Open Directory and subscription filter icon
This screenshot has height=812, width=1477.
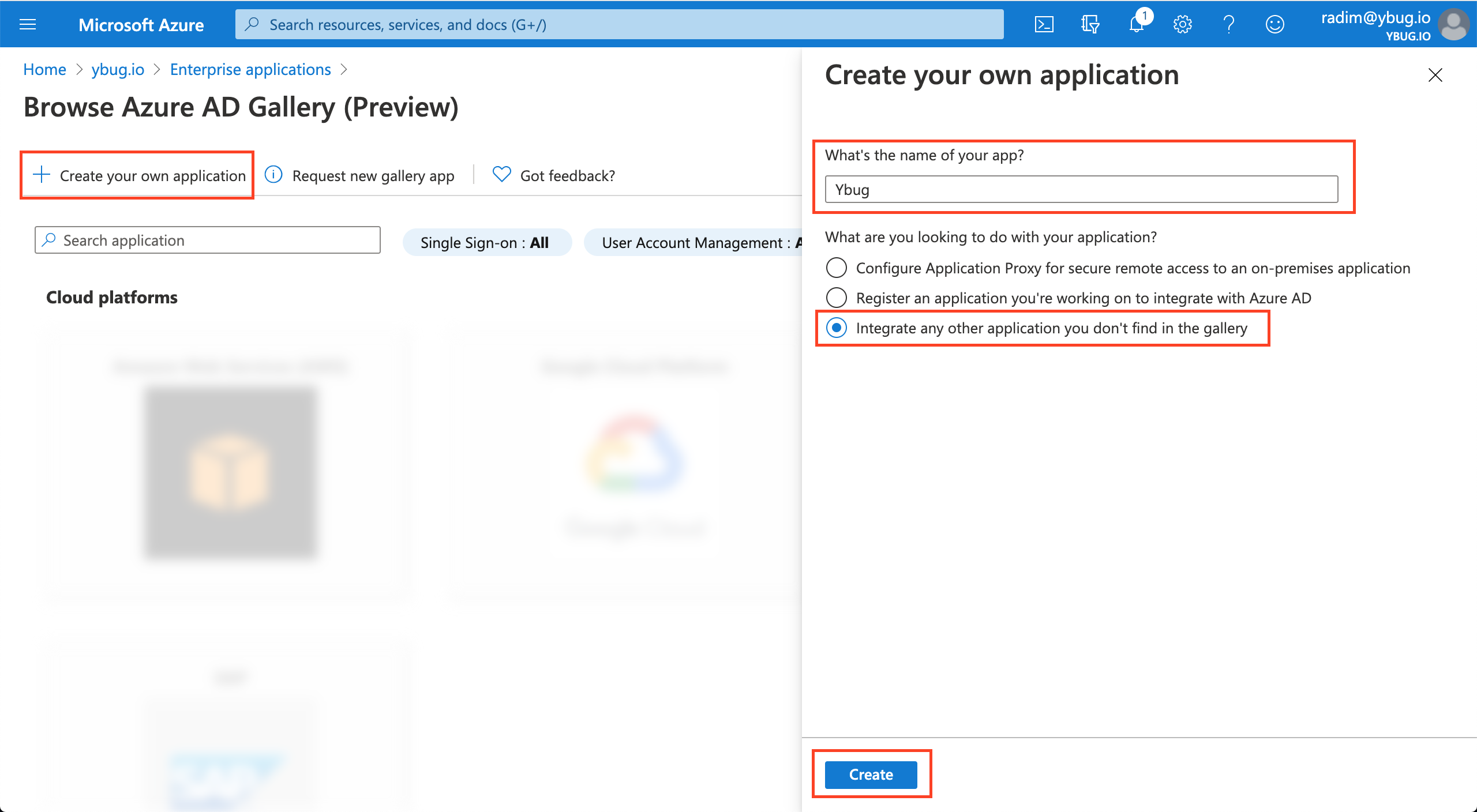[x=1090, y=24]
